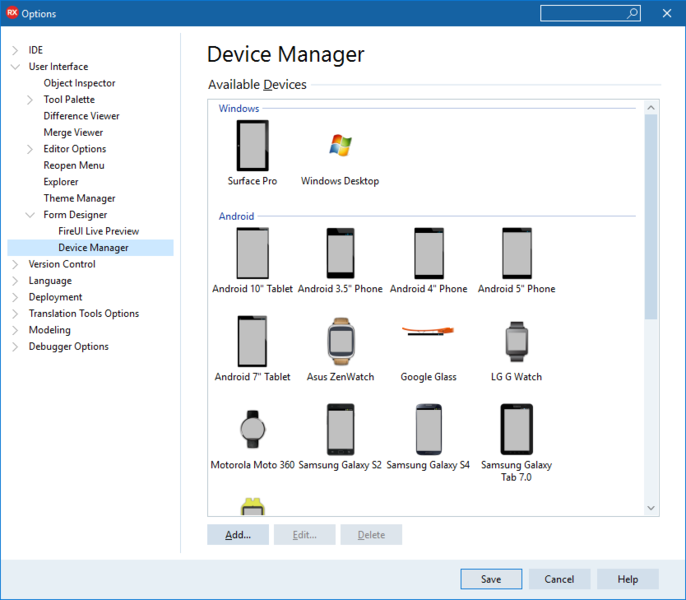This screenshot has height=600, width=686.
Task: Open the Difference Viewer page
Action: (x=81, y=116)
